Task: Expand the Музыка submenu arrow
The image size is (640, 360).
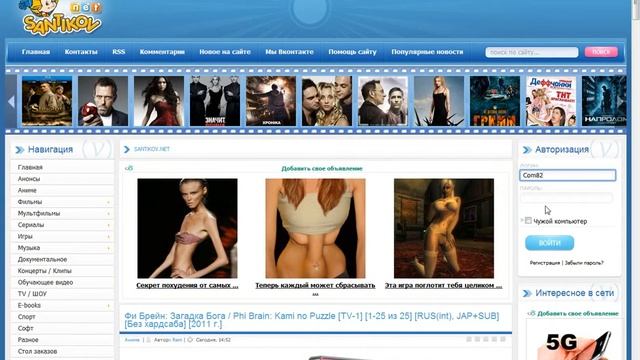Action: pos(109,248)
